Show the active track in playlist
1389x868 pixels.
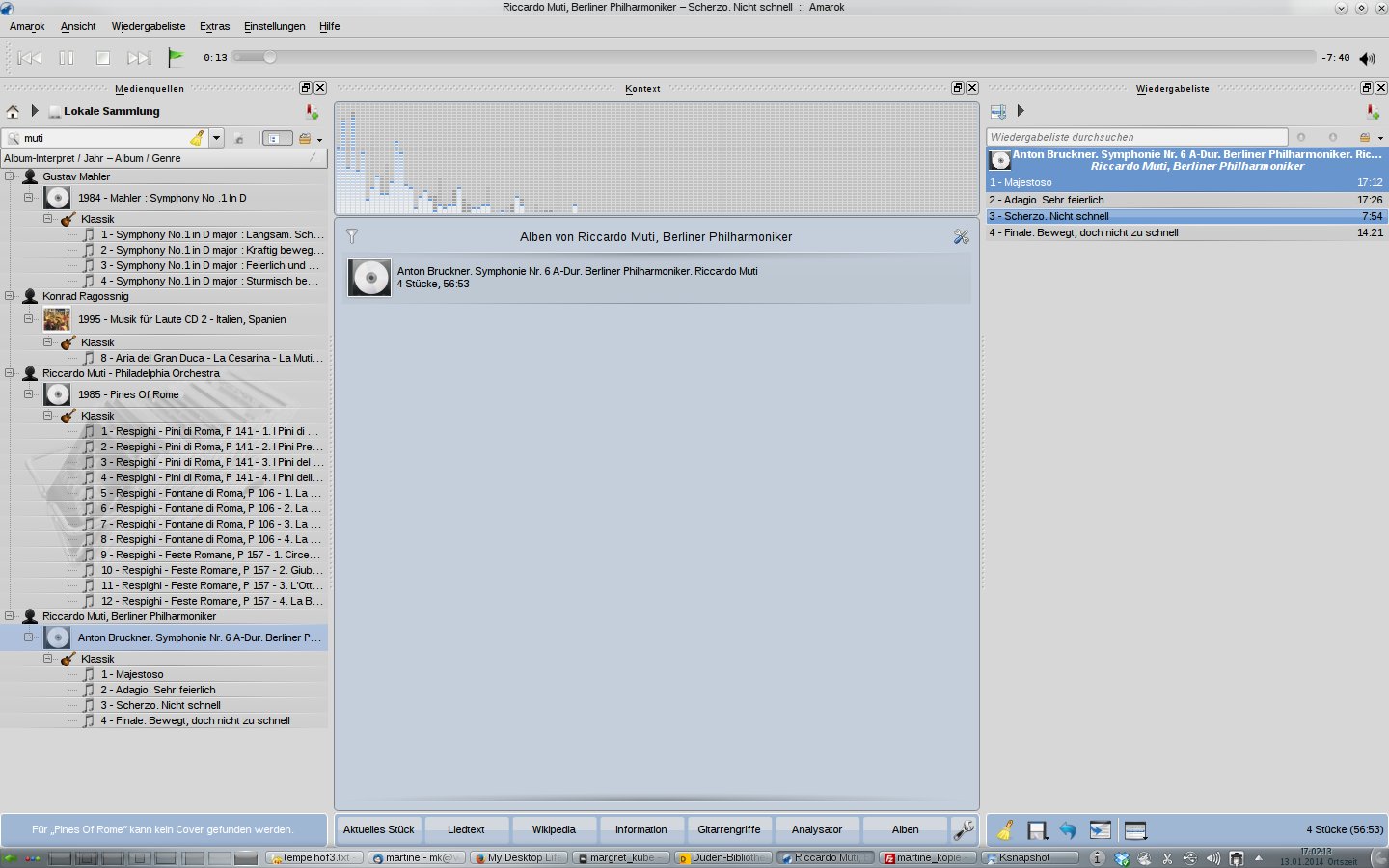1100,829
